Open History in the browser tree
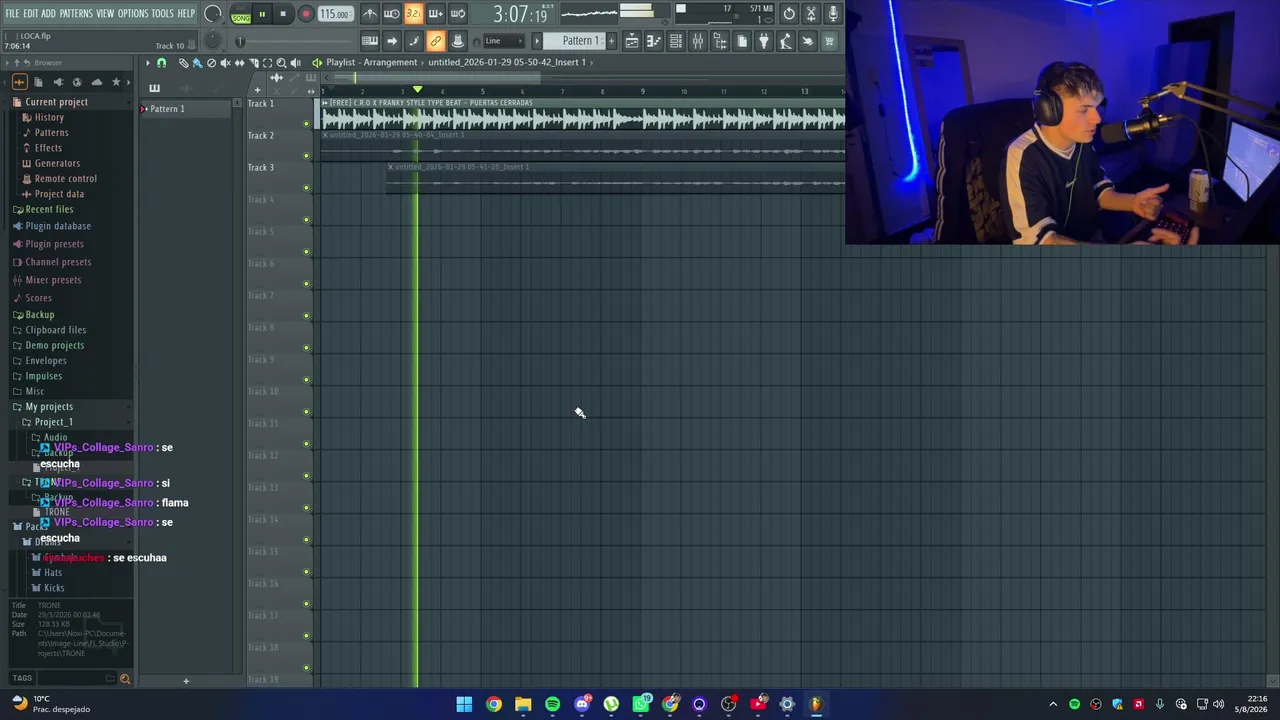The height and width of the screenshot is (720, 1280). [49, 117]
